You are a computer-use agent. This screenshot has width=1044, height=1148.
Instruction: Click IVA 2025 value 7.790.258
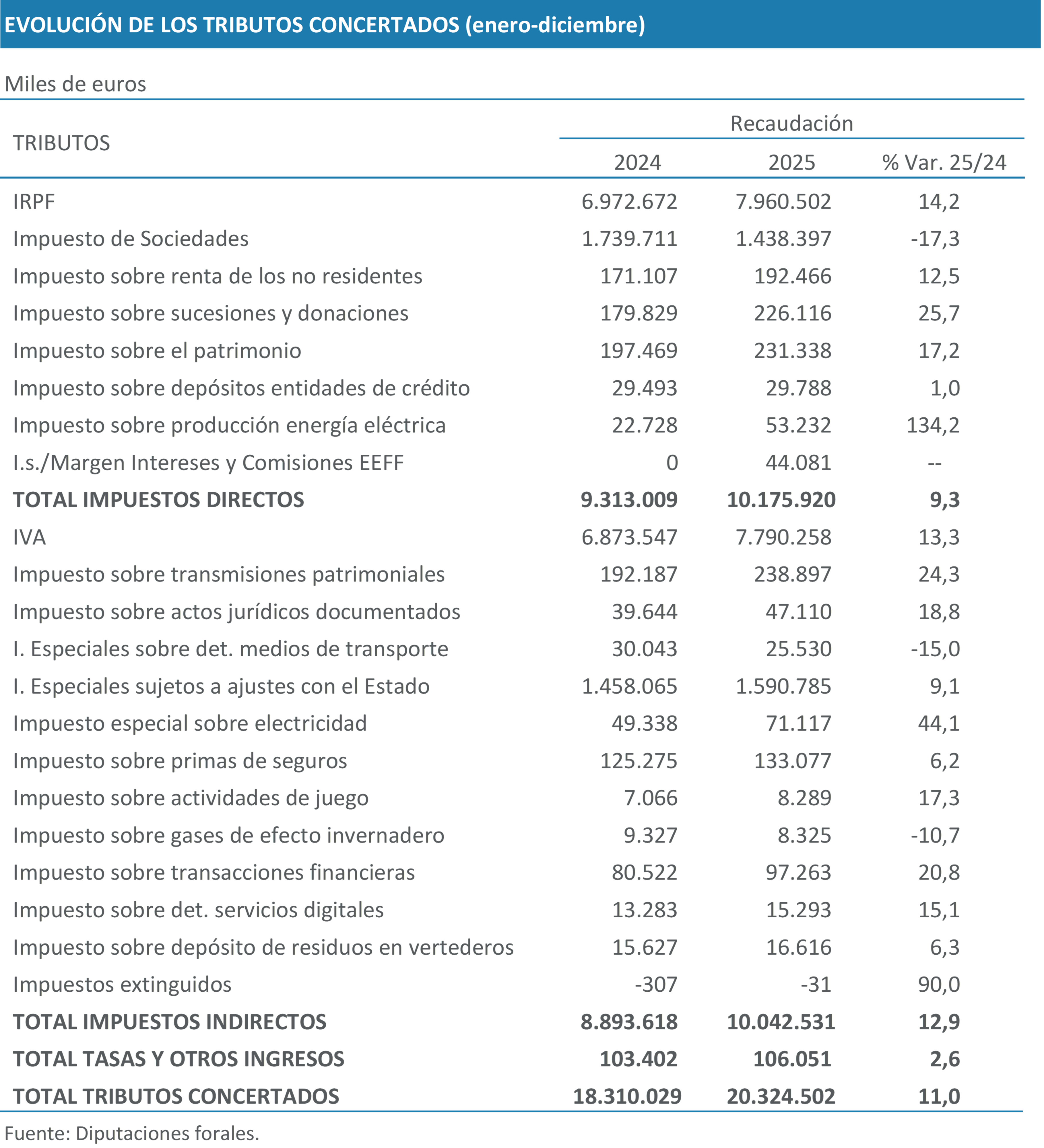click(783, 537)
